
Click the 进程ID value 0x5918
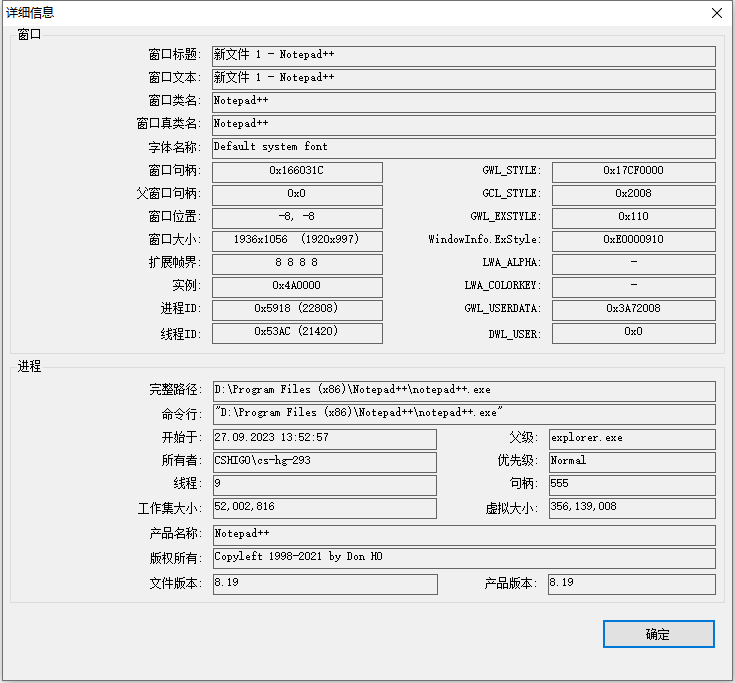(297, 309)
